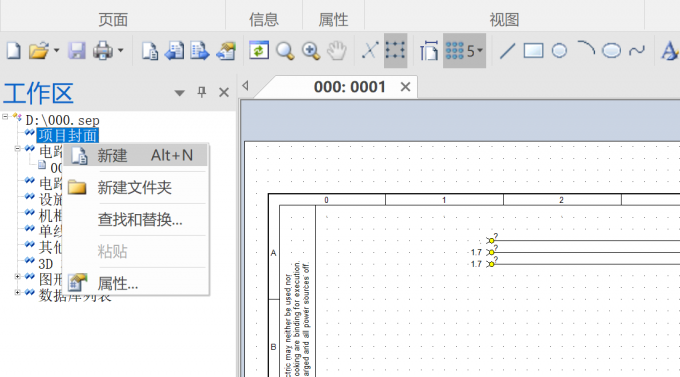Close the 工作区 panel
680x377 pixels.
click(224, 92)
